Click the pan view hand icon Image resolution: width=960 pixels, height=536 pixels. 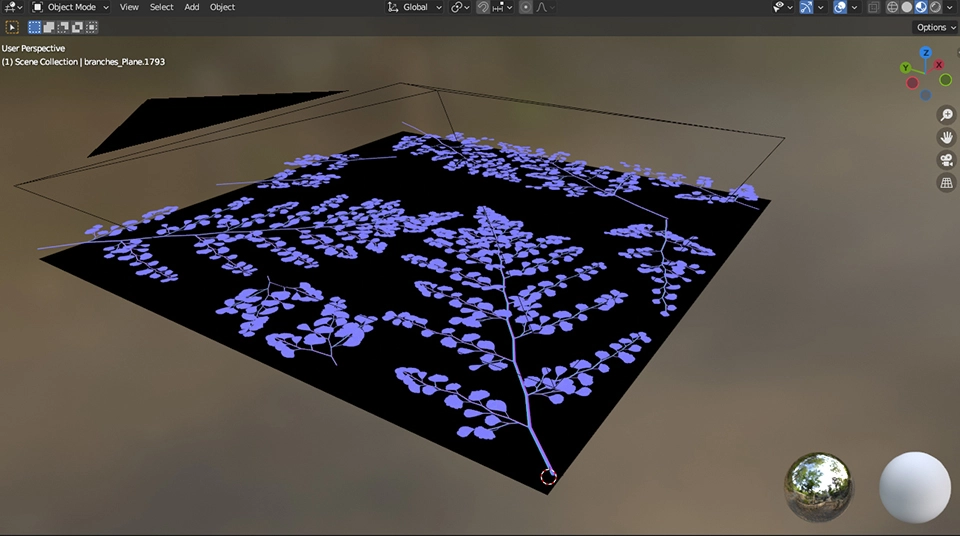coord(946,137)
